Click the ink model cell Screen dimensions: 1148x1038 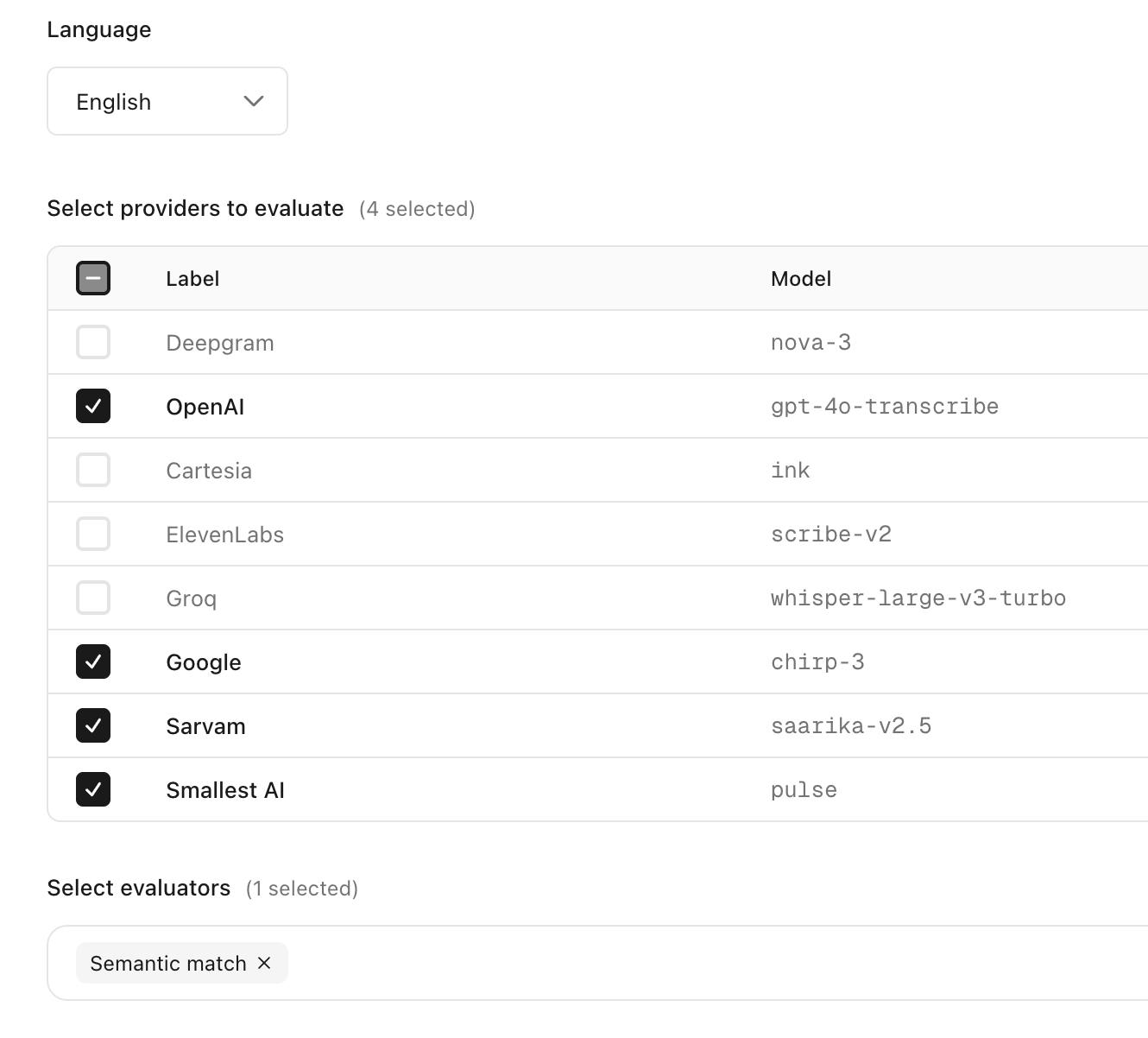(x=791, y=471)
